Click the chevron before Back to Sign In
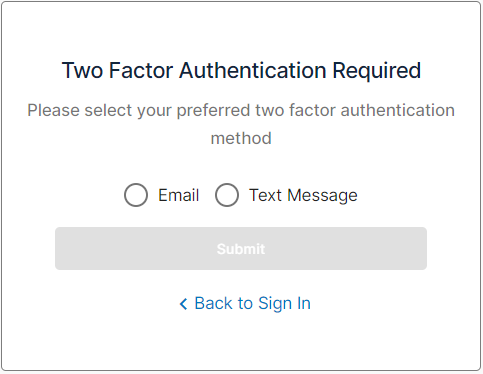 [183, 304]
